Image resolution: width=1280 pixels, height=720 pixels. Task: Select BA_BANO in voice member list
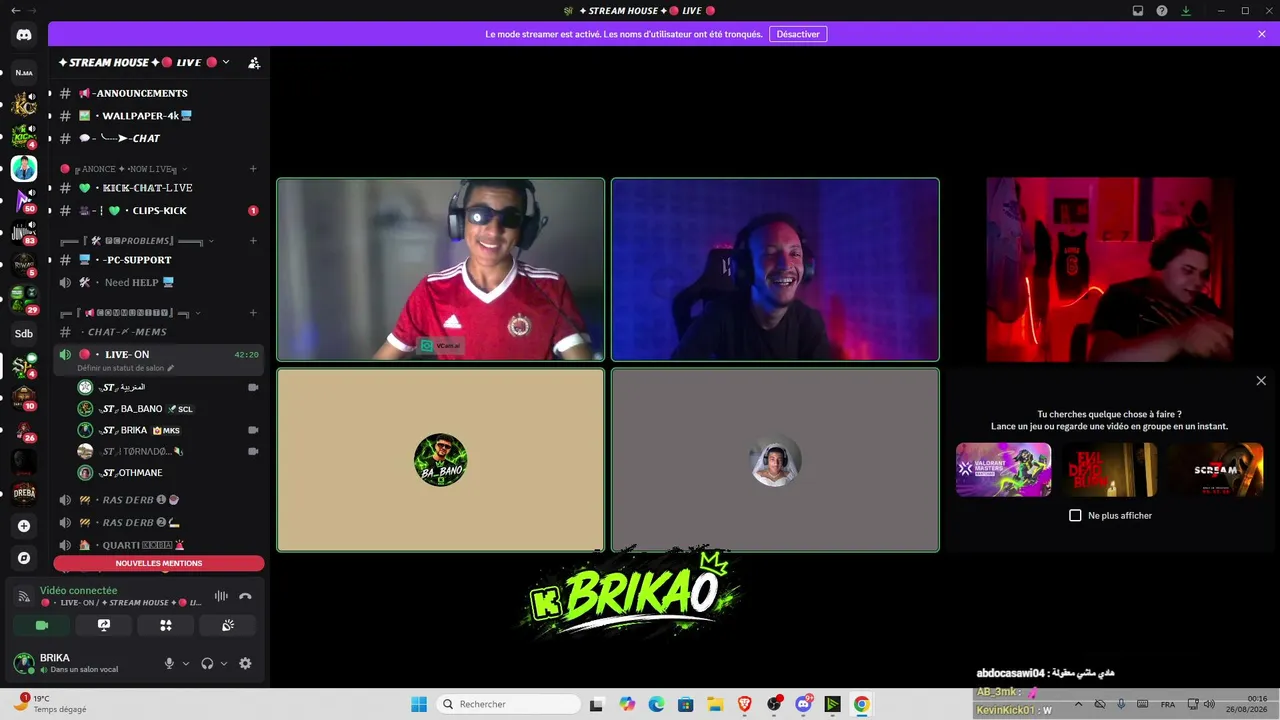coord(169,409)
